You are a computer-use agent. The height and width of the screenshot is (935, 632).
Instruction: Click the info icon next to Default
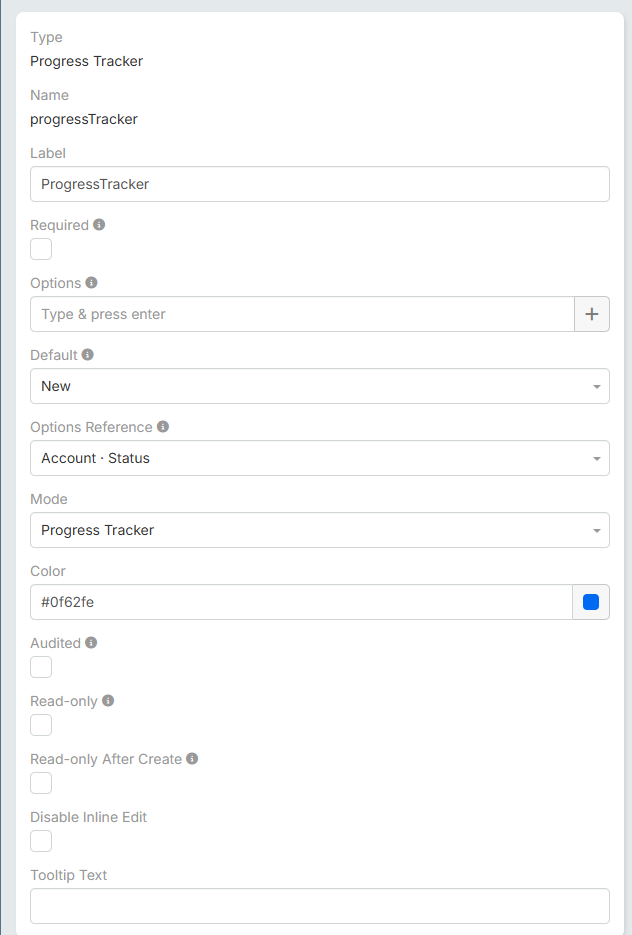pos(88,355)
